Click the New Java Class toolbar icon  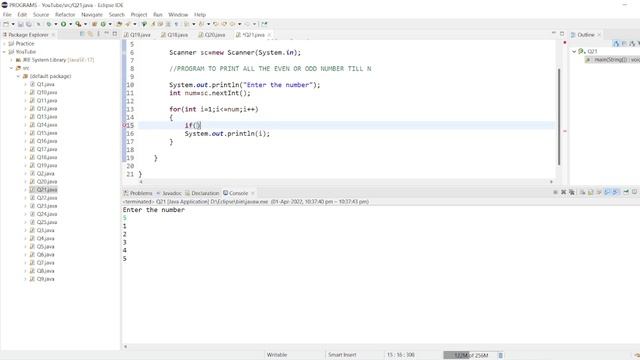103,24
